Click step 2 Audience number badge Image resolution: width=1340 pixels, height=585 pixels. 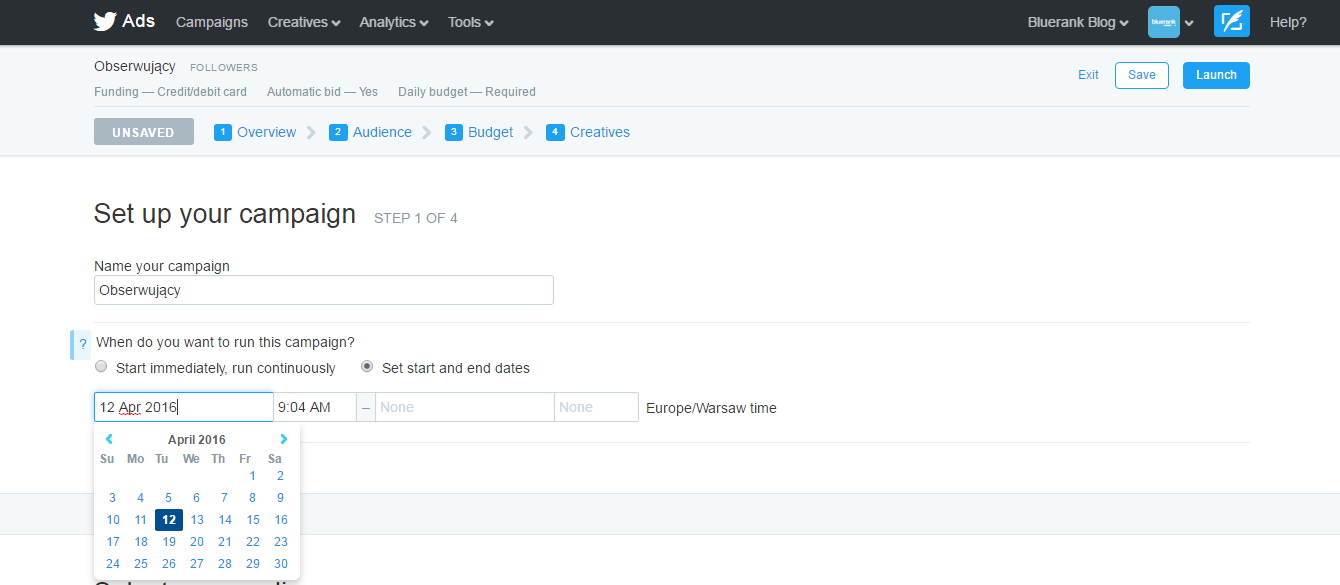[x=338, y=132]
